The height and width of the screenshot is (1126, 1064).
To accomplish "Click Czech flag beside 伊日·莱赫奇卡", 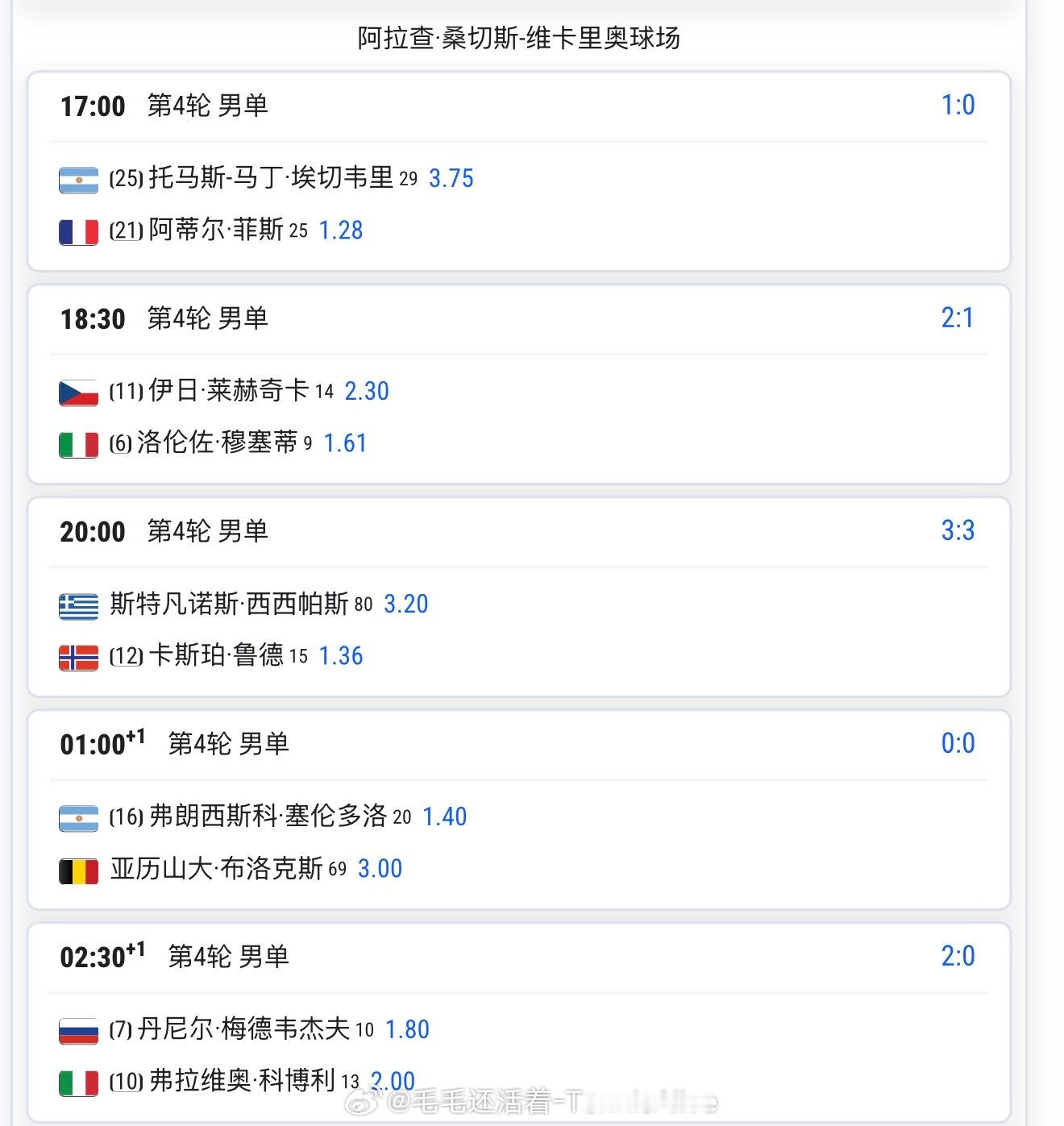I will click(78, 393).
